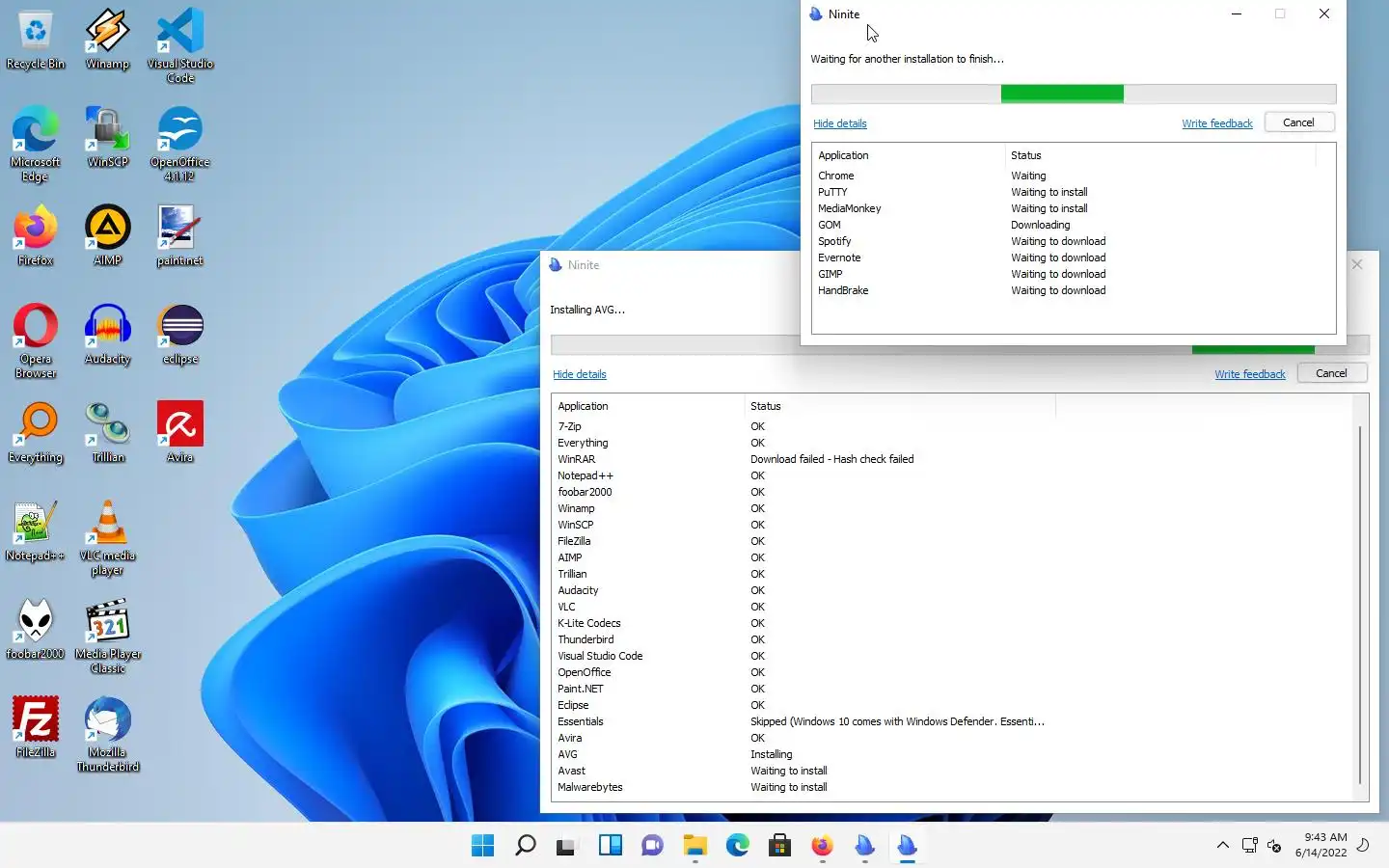Select the OpenOffice 4.1.12 desktop icon

tap(180, 145)
